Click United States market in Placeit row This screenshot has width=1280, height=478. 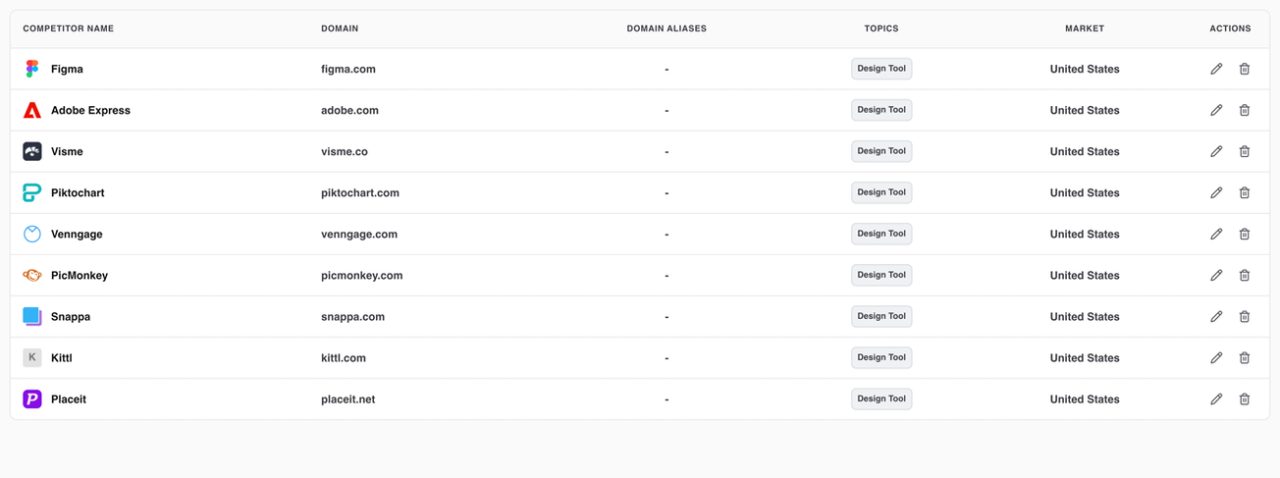(x=1085, y=399)
